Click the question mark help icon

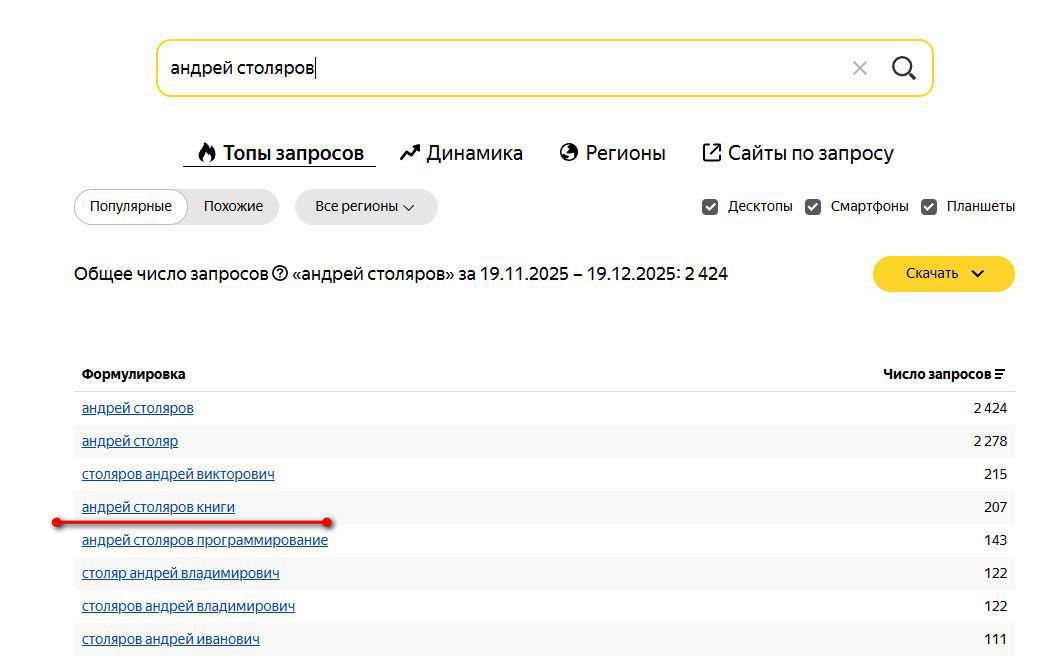280,274
